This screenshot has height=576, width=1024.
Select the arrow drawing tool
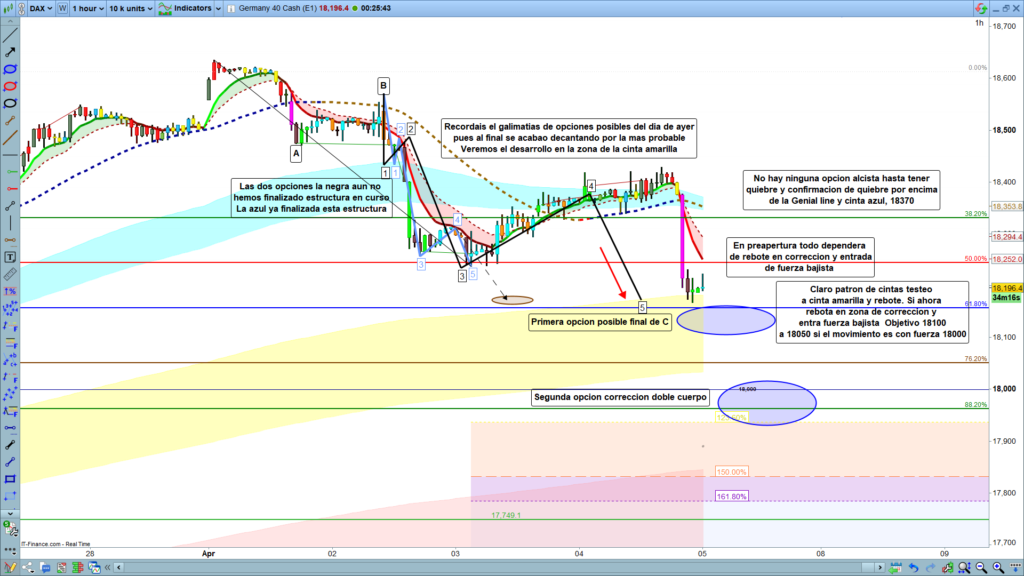coord(10,50)
